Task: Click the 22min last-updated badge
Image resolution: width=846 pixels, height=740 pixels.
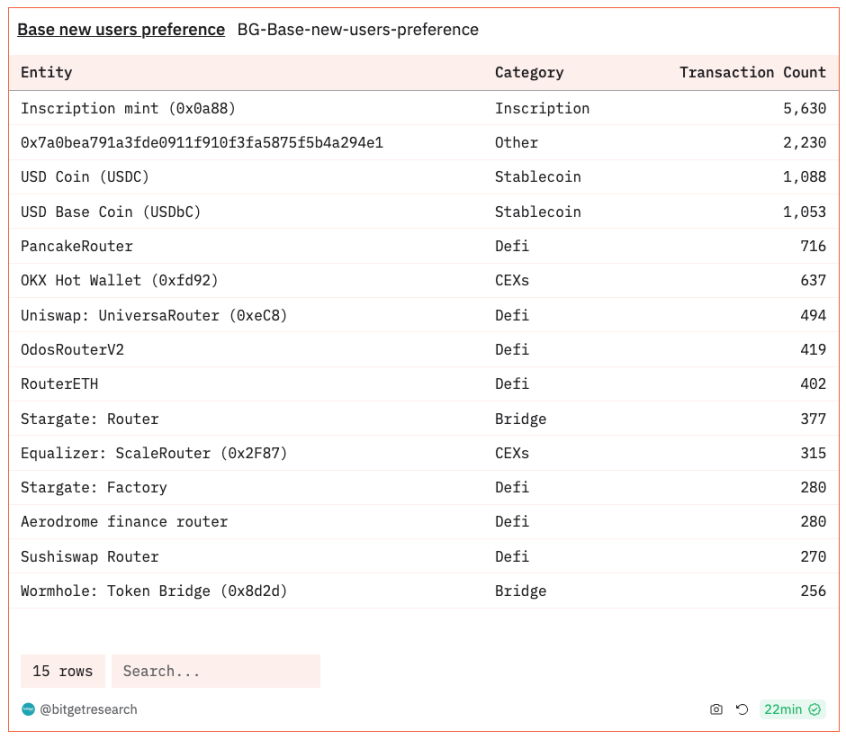Action: pos(783,710)
